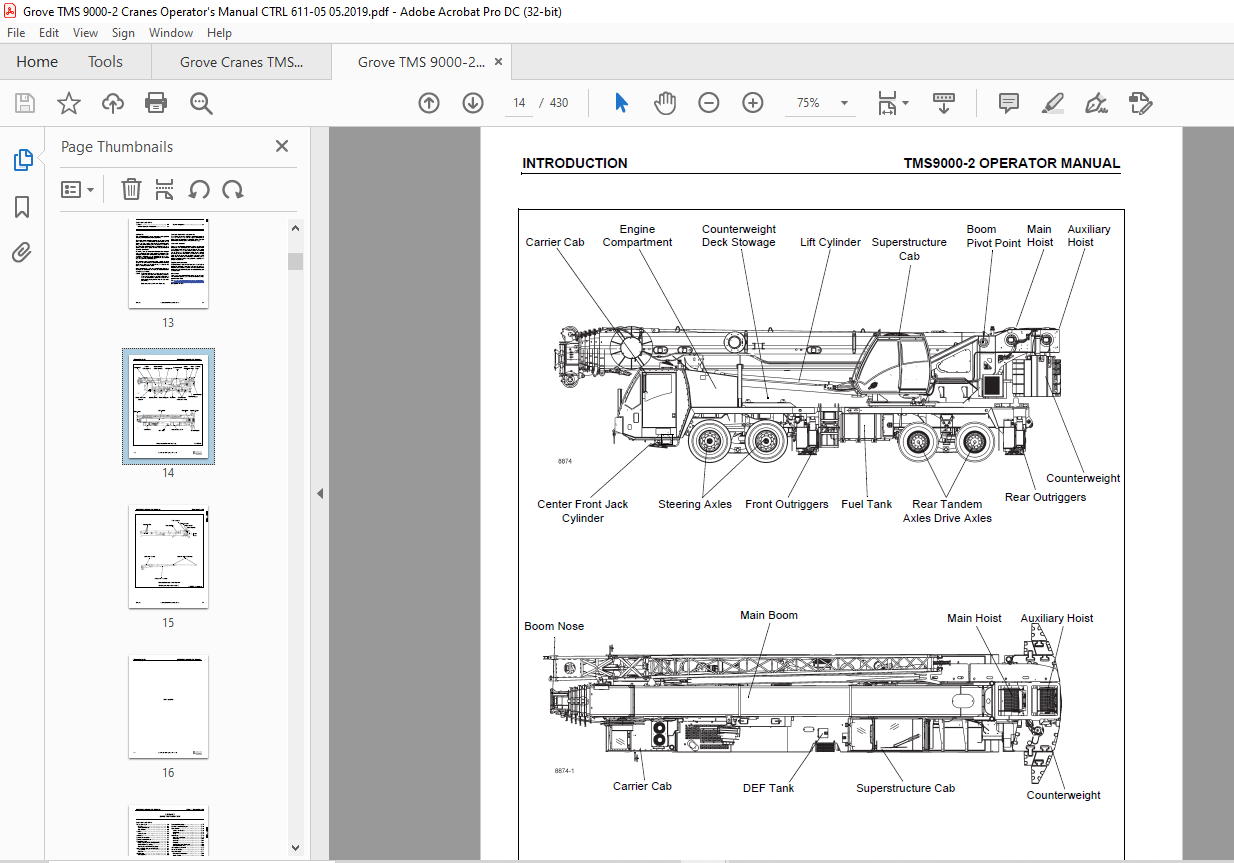
Task: Rotate page clockwise in thumbnails panel
Action: pos(233,189)
